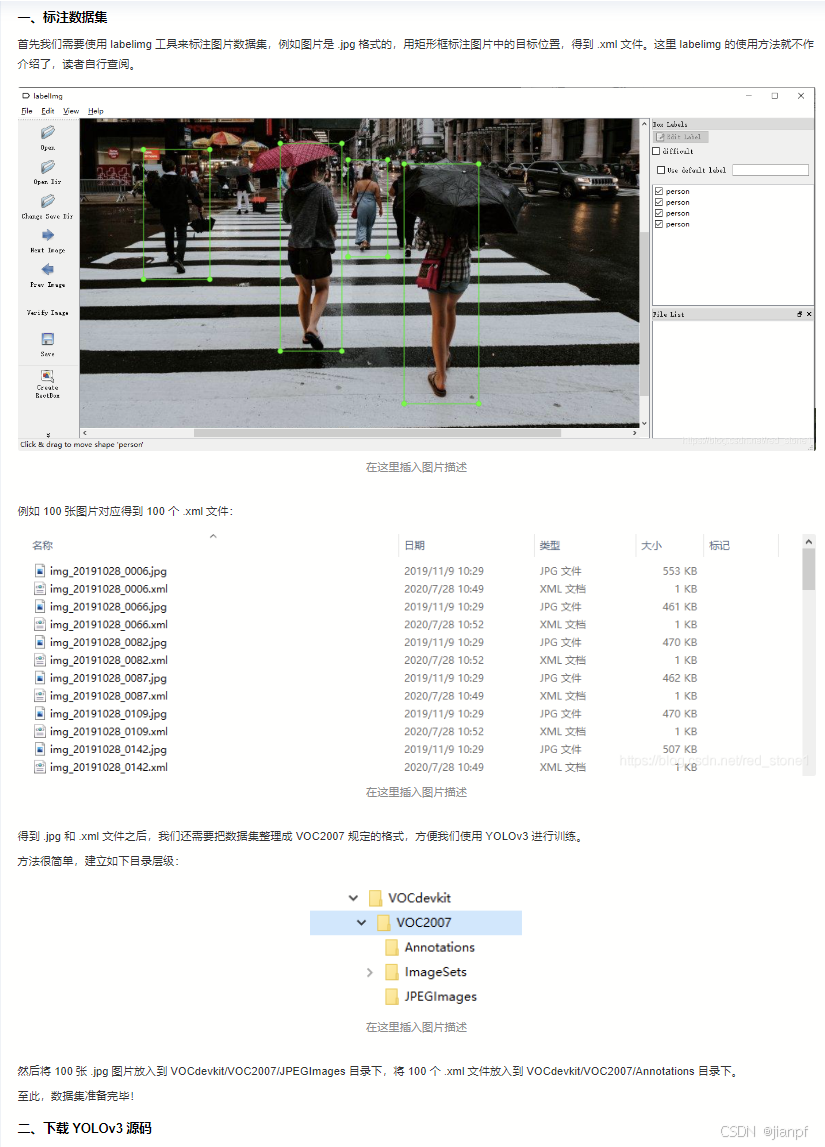The image size is (825, 1147).
Task: Click the sort arrow above 名称 column
Action: coord(213,536)
